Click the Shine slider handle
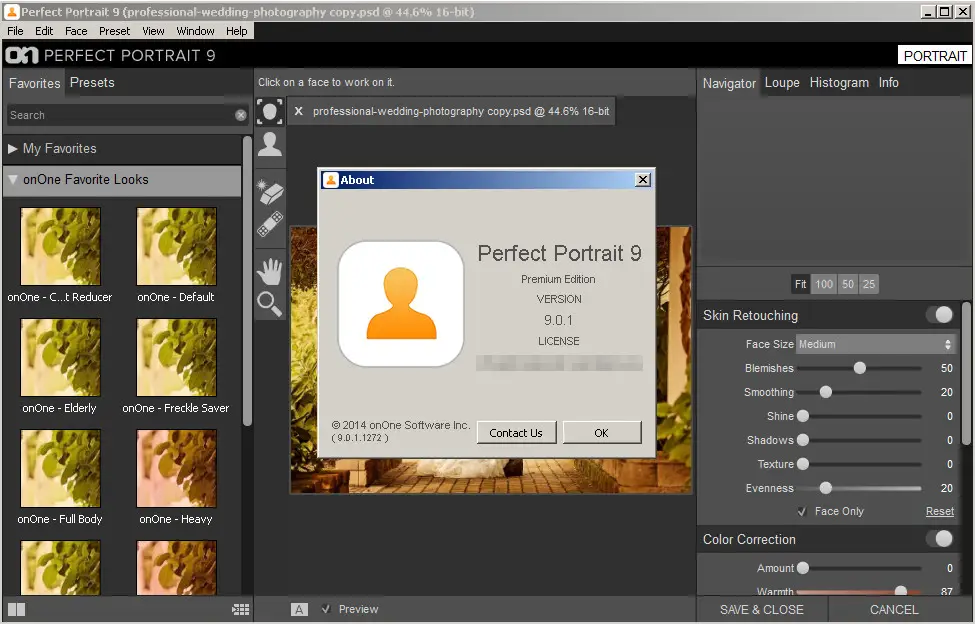This screenshot has height=624, width=975. pos(803,416)
